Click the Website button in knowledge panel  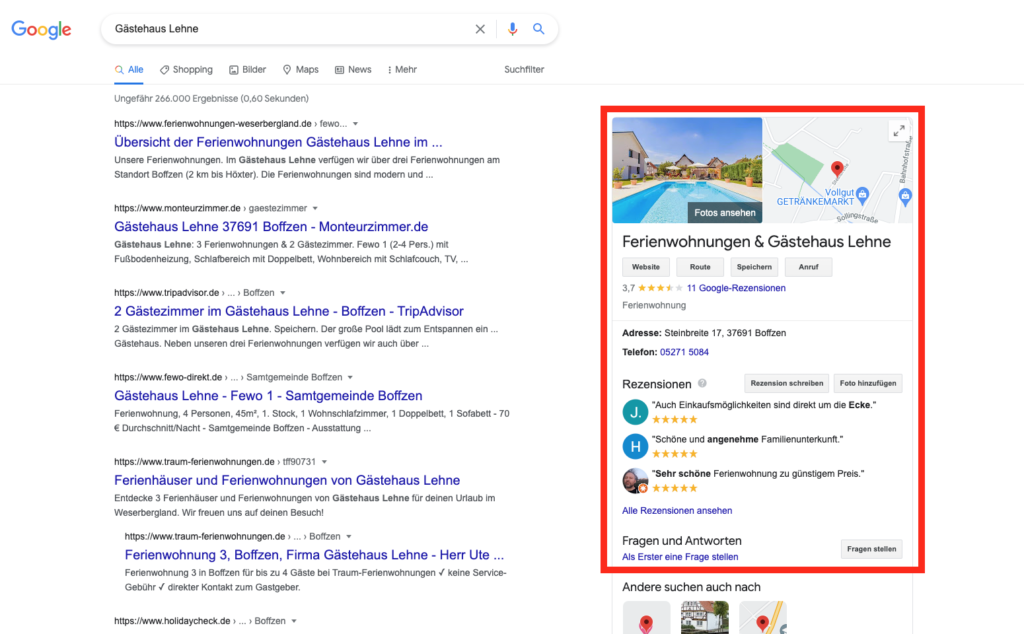[x=646, y=267]
